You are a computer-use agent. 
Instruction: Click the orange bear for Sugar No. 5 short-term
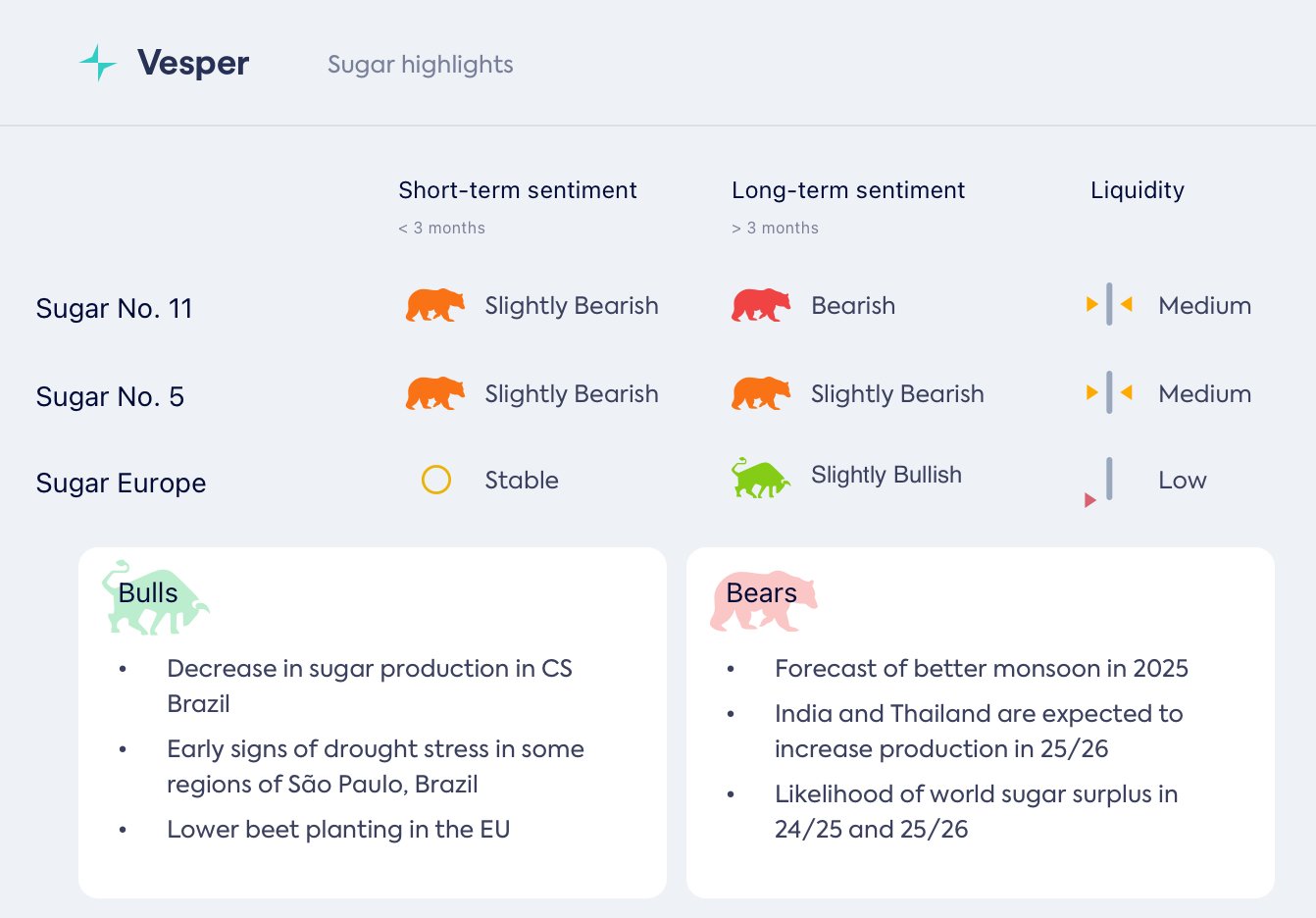click(434, 393)
